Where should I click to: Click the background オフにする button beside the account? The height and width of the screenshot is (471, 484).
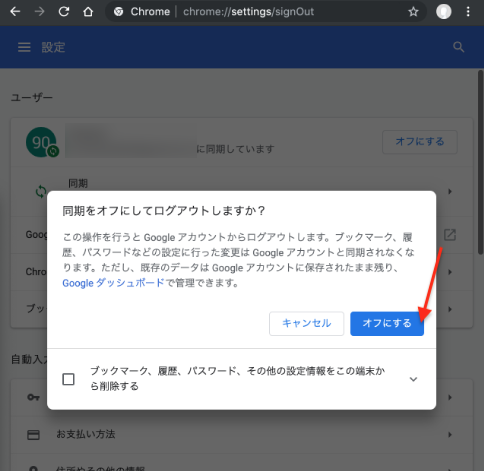pos(420,142)
